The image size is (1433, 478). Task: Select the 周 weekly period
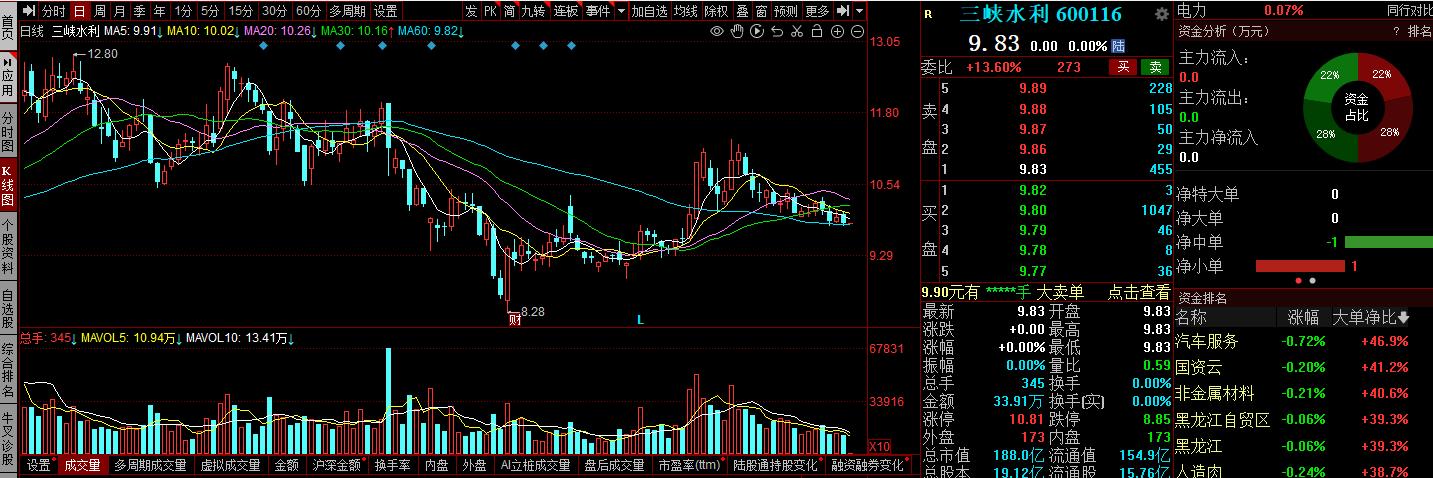[x=100, y=11]
